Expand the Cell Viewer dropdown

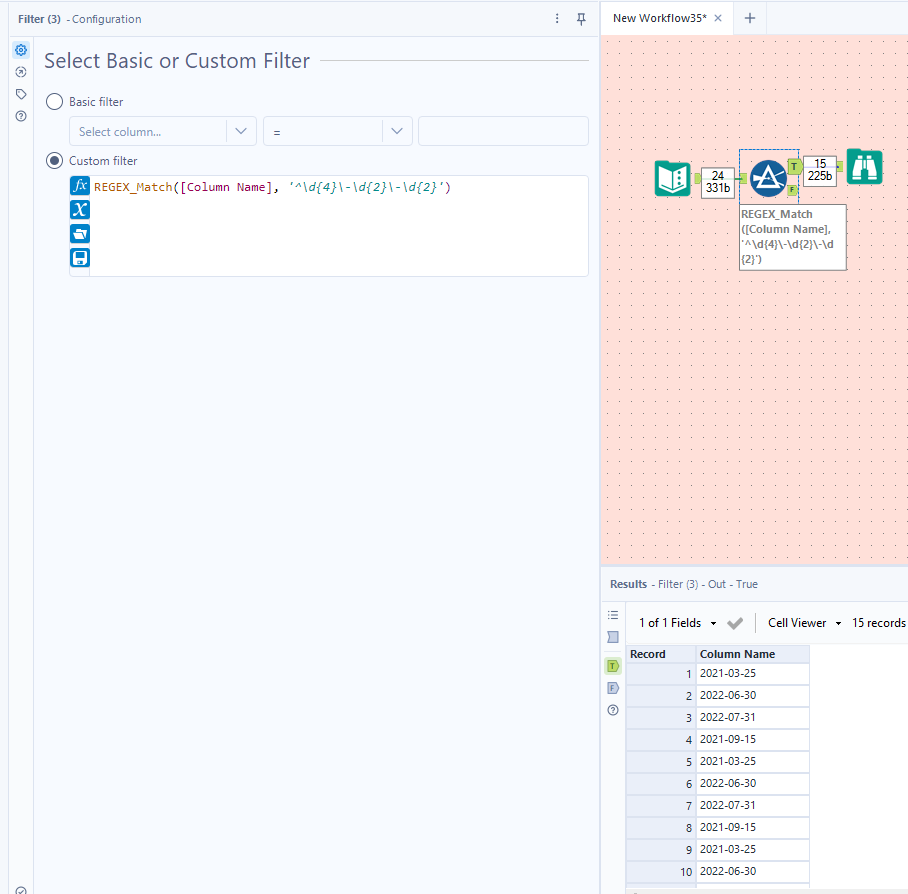click(x=804, y=623)
